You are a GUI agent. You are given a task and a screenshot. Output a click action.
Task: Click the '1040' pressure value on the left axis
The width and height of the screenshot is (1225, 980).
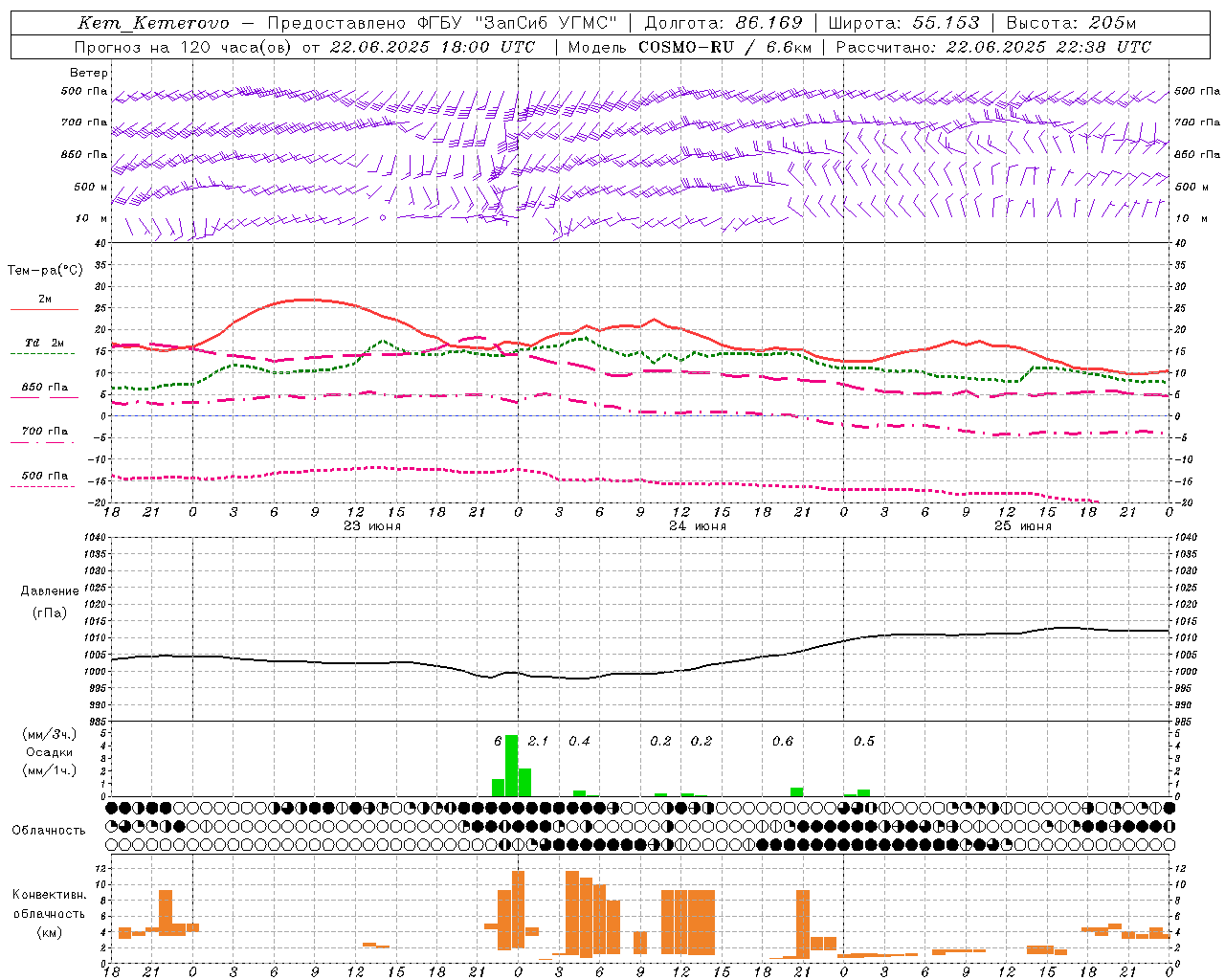pyautogui.click(x=97, y=537)
